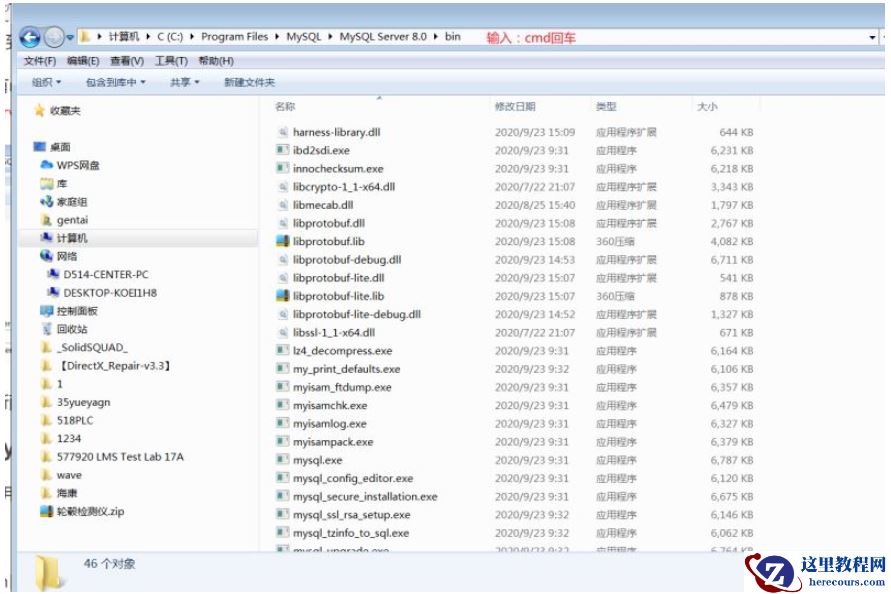Screen dimensions: 891x594
Task: Click Program Files breadcrumb segment
Action: coord(234,37)
